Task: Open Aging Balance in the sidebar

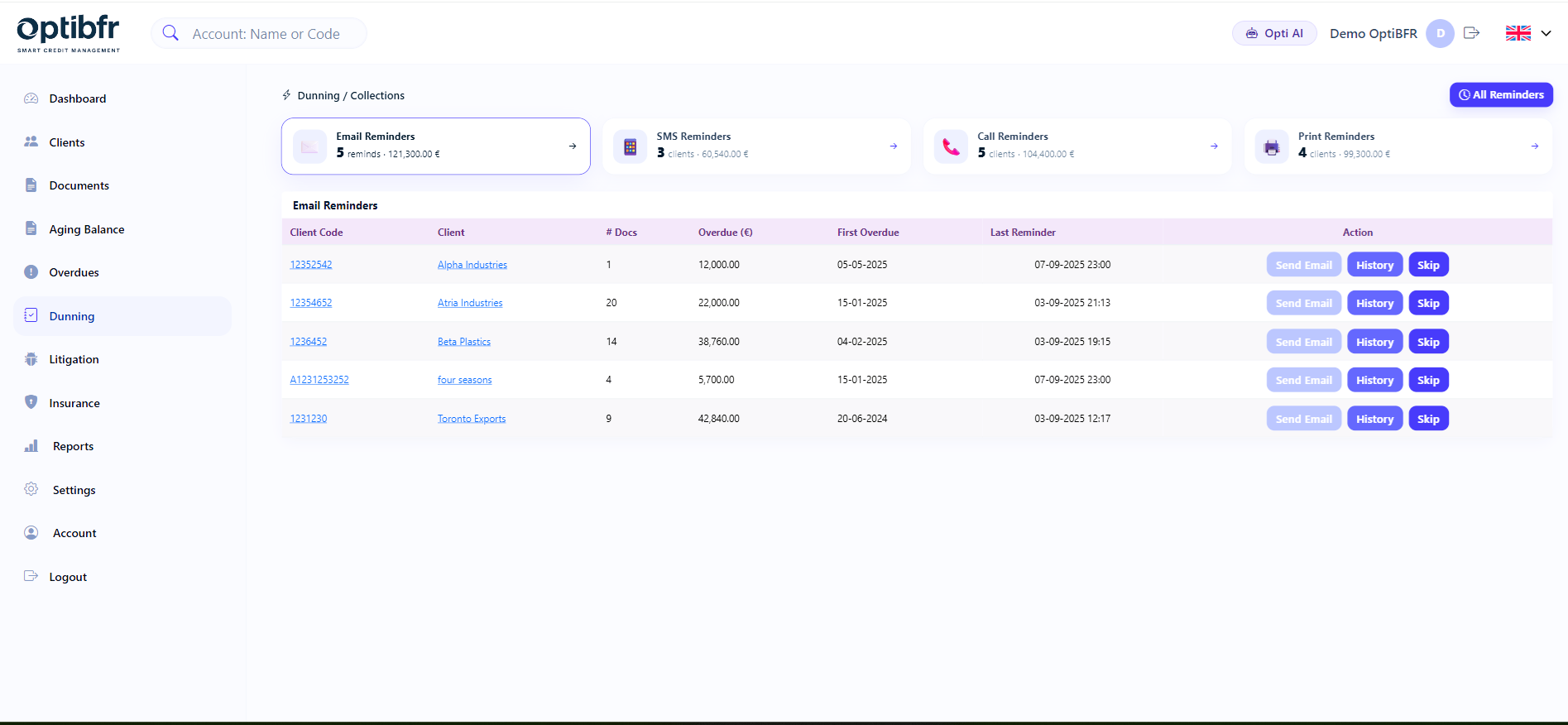Action: click(86, 229)
